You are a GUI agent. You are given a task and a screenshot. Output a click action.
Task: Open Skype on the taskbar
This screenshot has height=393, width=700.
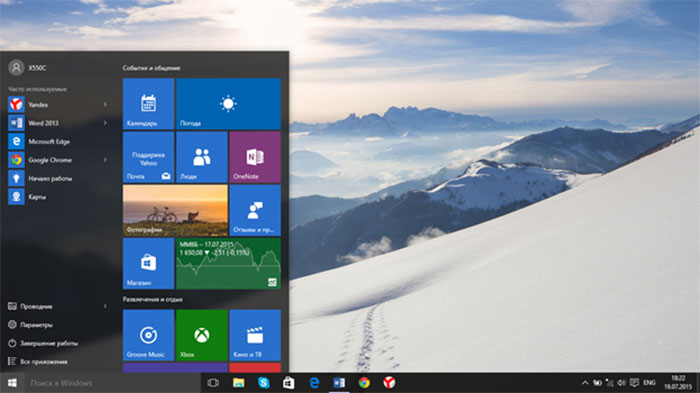263,383
